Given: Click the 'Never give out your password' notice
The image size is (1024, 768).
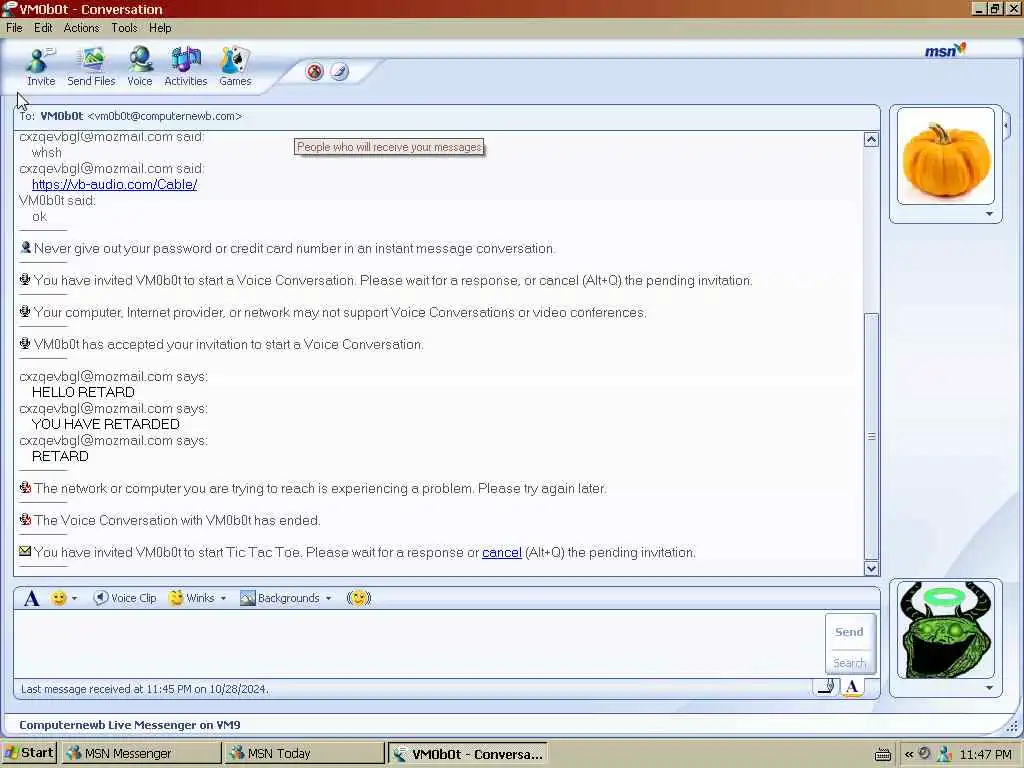Looking at the screenshot, I should [295, 249].
